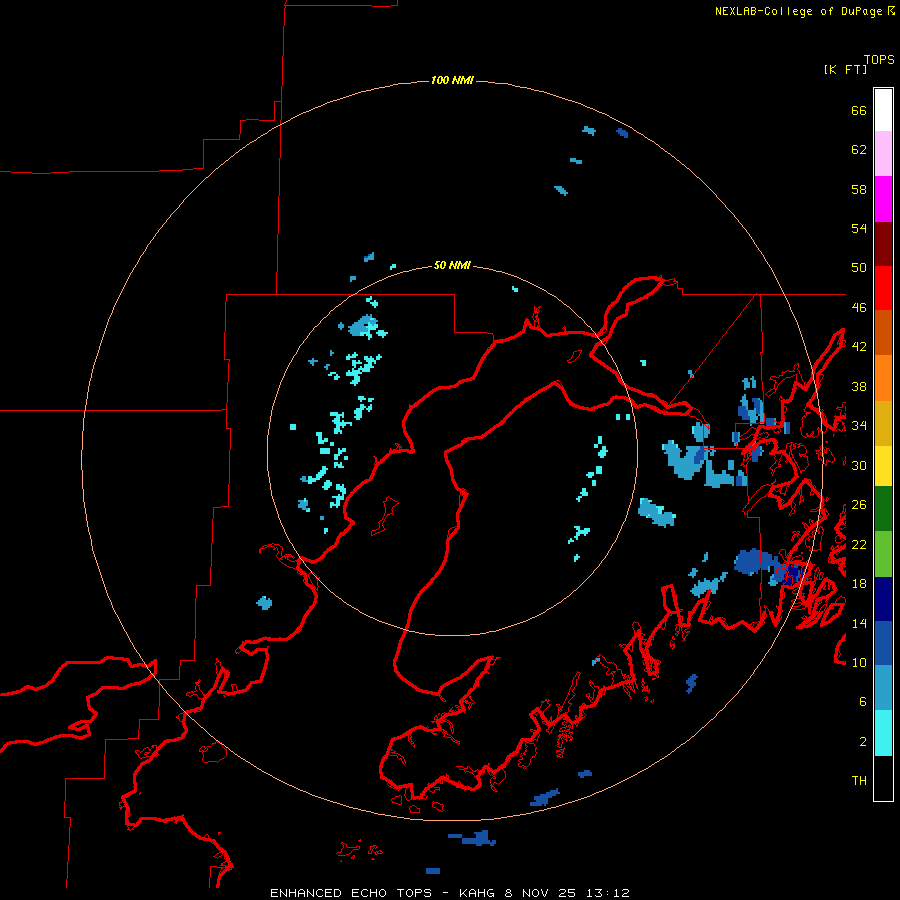
Task: Click the "100 NMI" range ring label
Action: pos(452,80)
